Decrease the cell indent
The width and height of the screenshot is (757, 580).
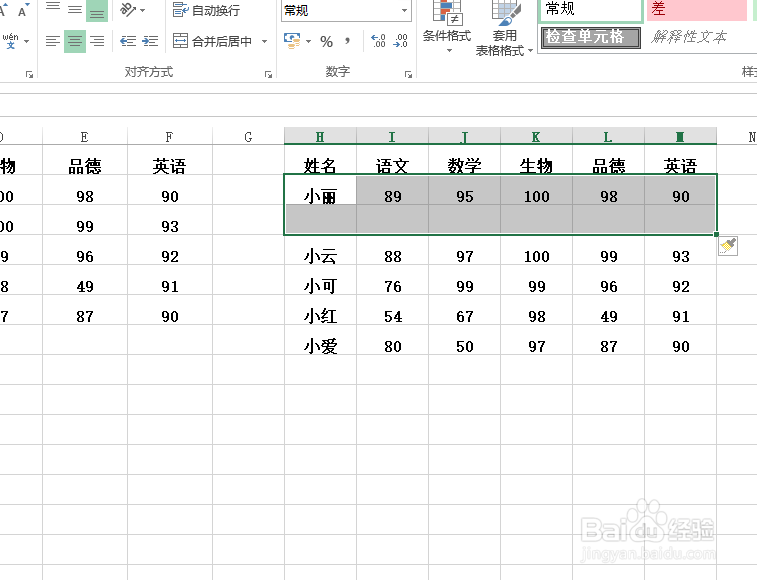click(x=128, y=41)
